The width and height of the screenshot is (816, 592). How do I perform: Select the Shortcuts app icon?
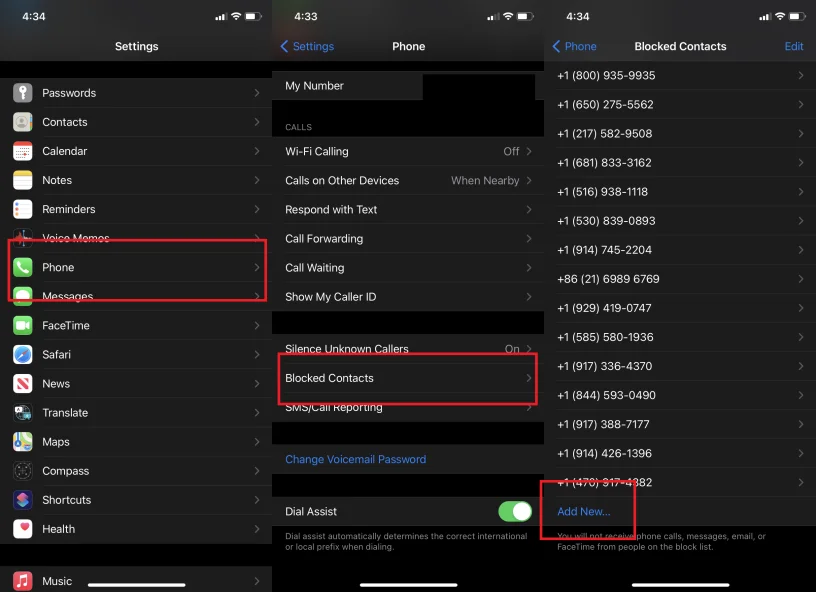(x=23, y=500)
